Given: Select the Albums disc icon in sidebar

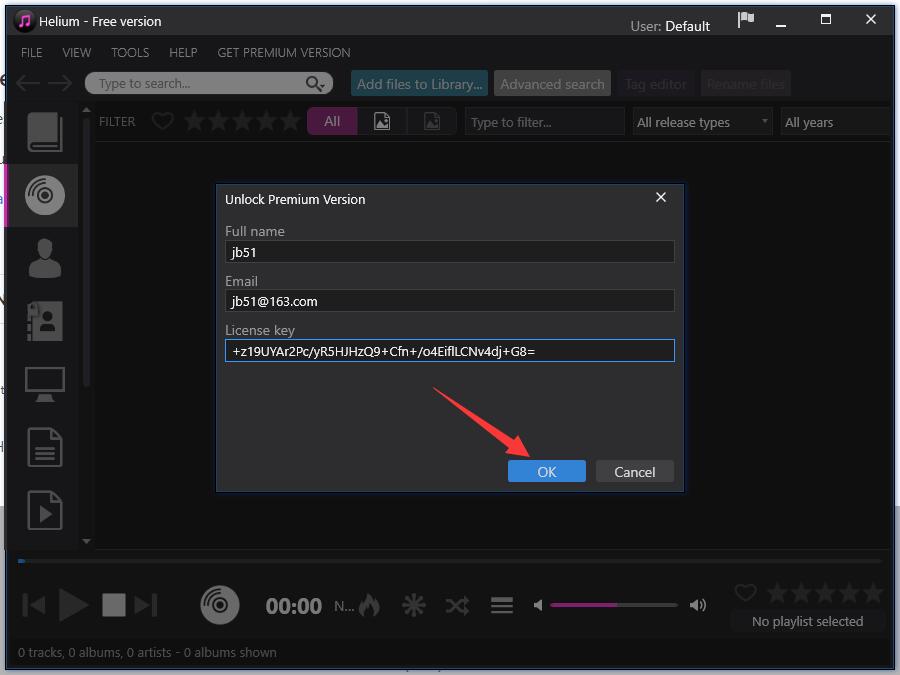Looking at the screenshot, I should [45, 195].
